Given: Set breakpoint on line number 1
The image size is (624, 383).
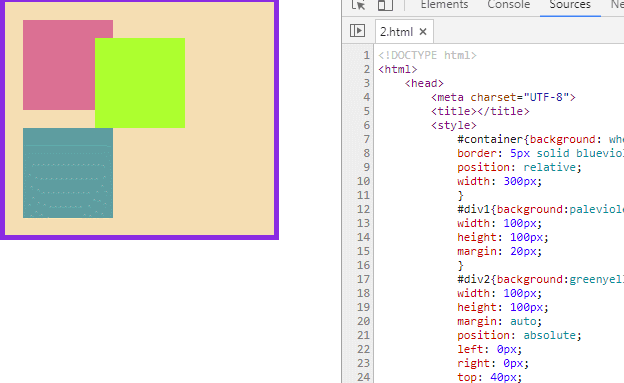Looking at the screenshot, I should [366, 55].
